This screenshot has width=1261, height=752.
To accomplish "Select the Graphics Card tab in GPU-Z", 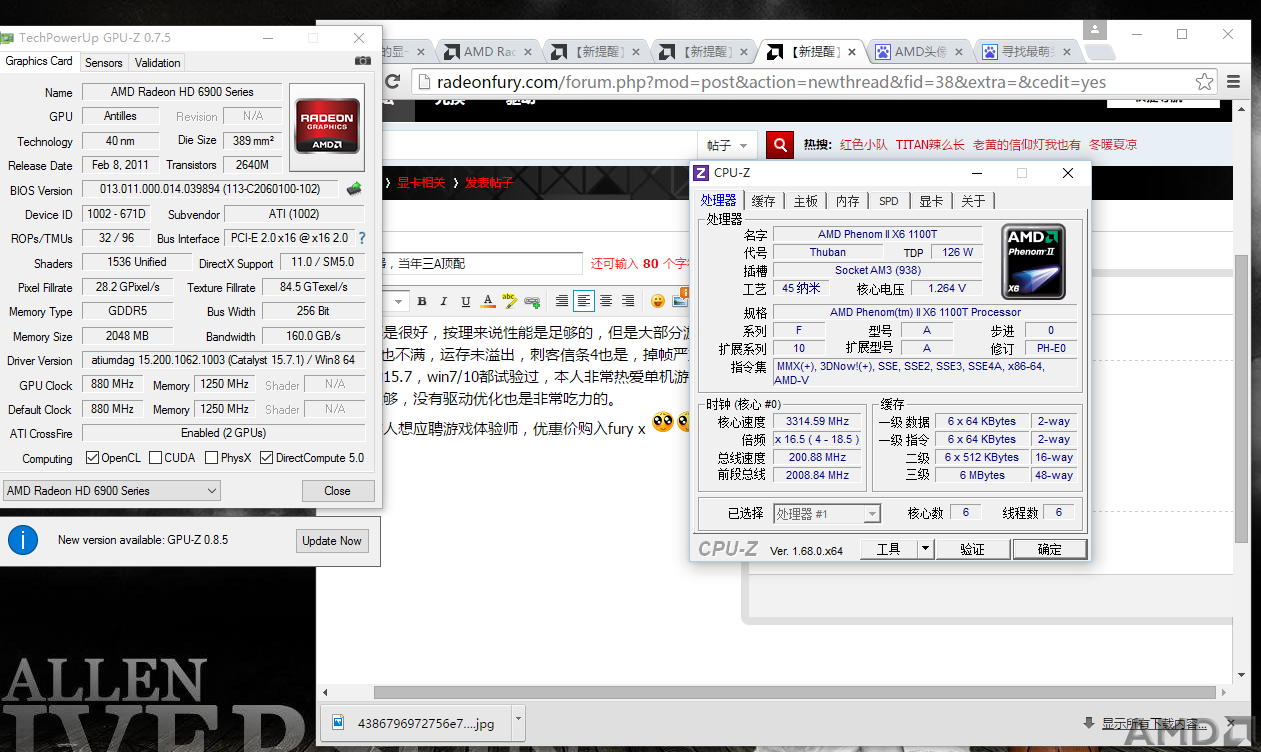I will [39, 61].
